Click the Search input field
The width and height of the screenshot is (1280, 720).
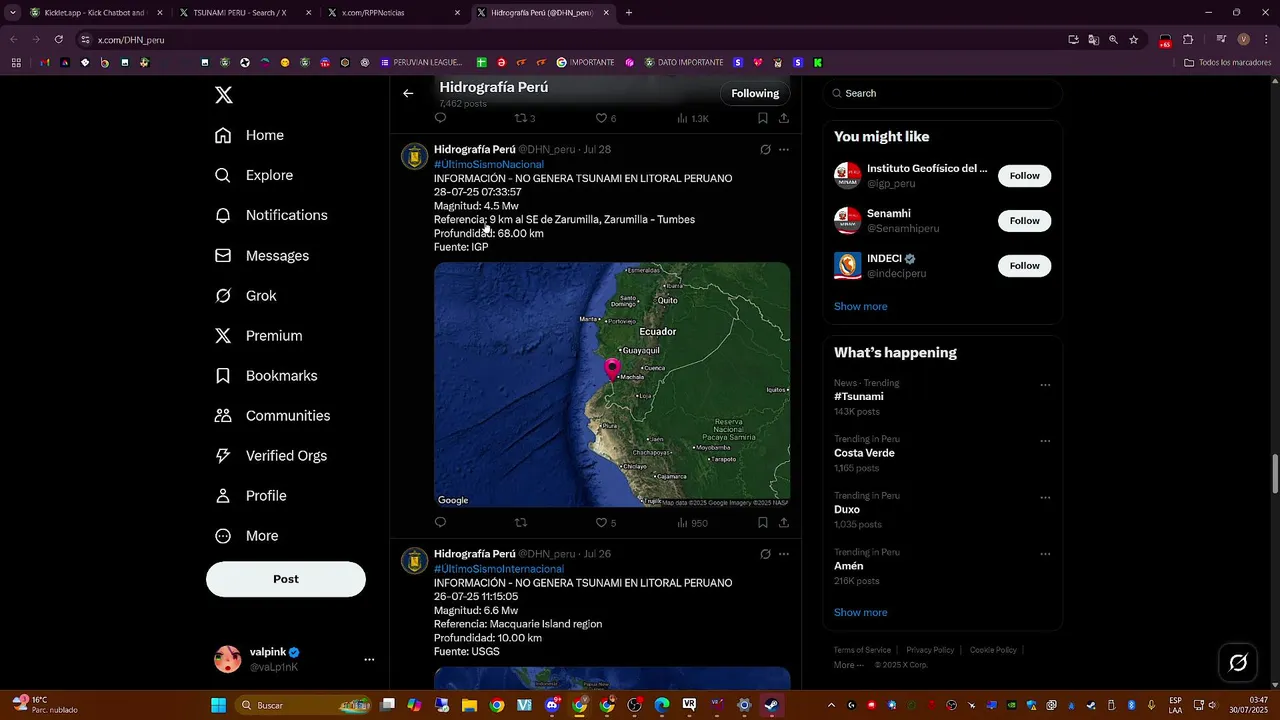pyautogui.click(x=943, y=93)
